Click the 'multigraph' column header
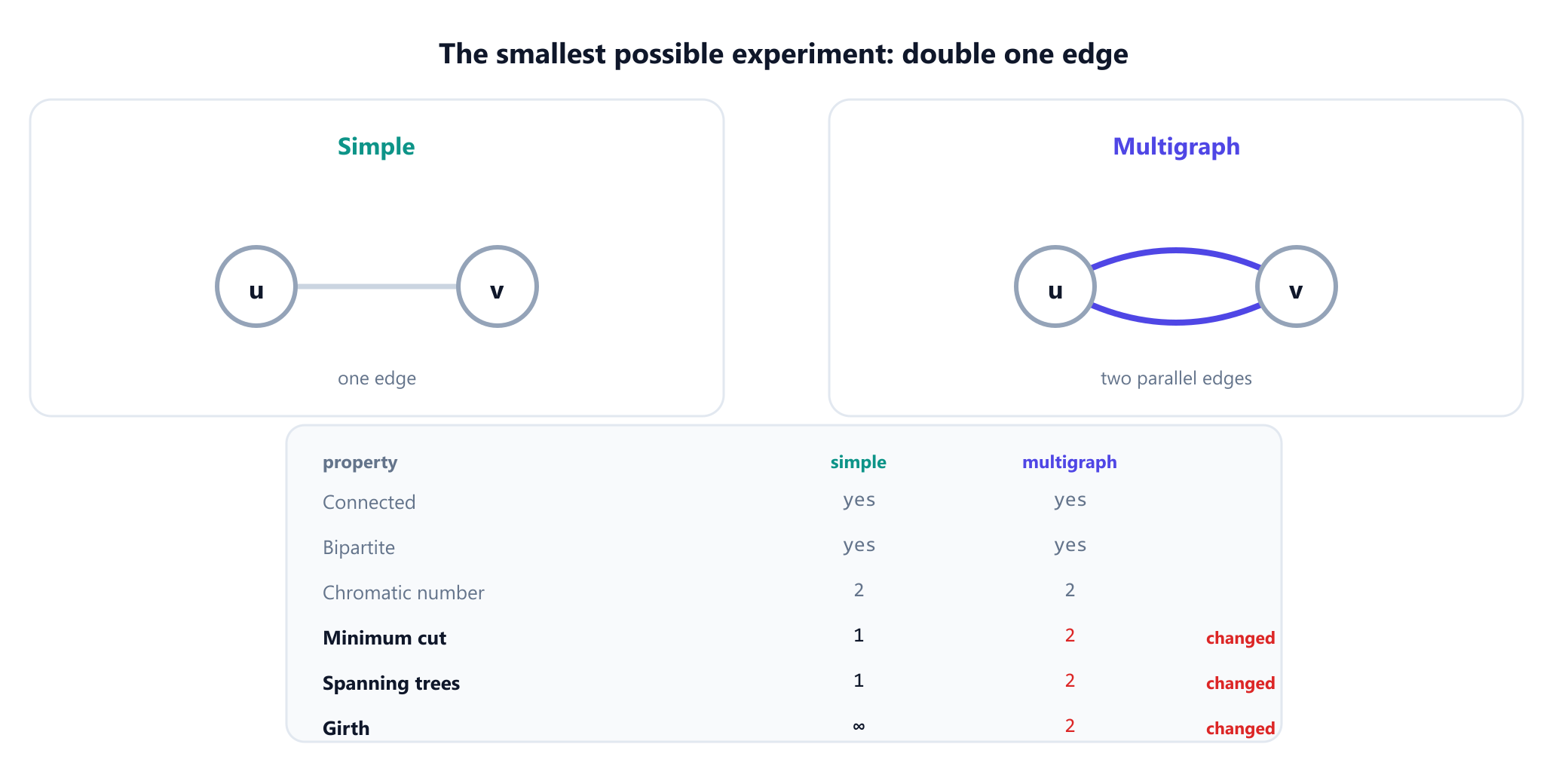Viewport: 1568px width, 784px height. [1070, 462]
